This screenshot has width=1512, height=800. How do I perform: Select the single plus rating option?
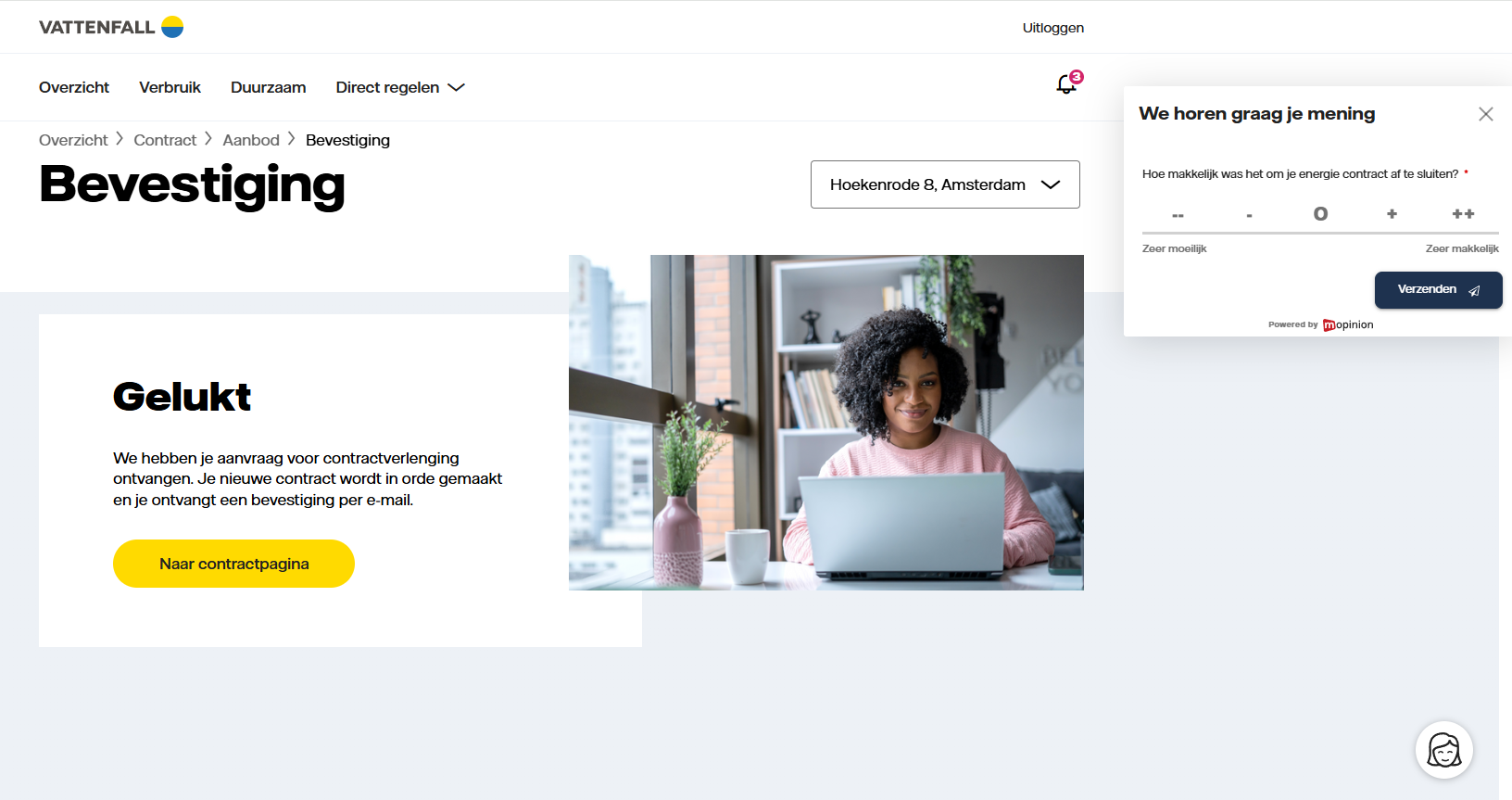[x=1392, y=214]
